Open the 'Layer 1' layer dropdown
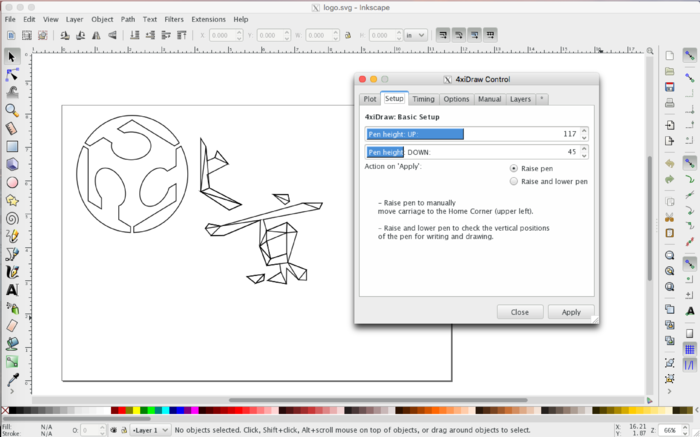700x437 pixels. tap(150, 430)
